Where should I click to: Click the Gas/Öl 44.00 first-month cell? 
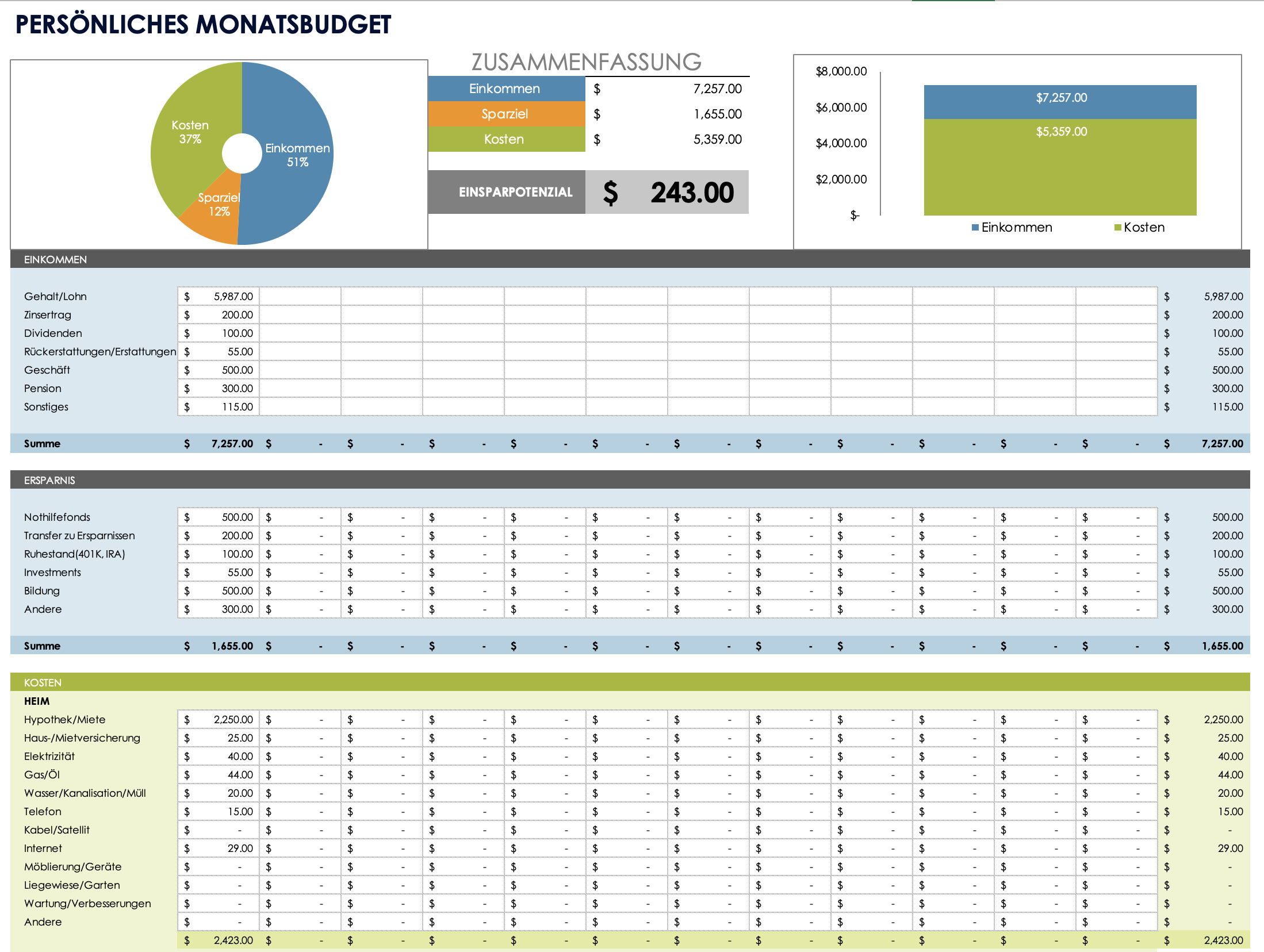219,774
